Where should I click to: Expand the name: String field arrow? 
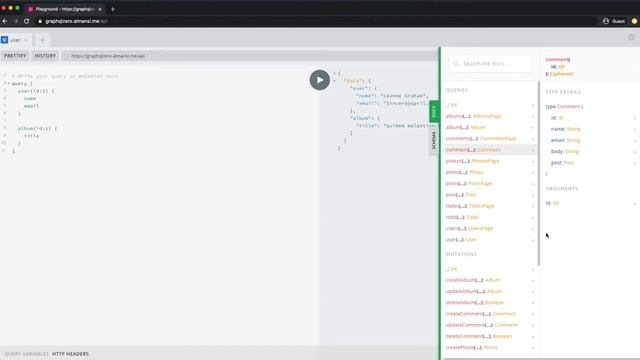(x=635, y=129)
